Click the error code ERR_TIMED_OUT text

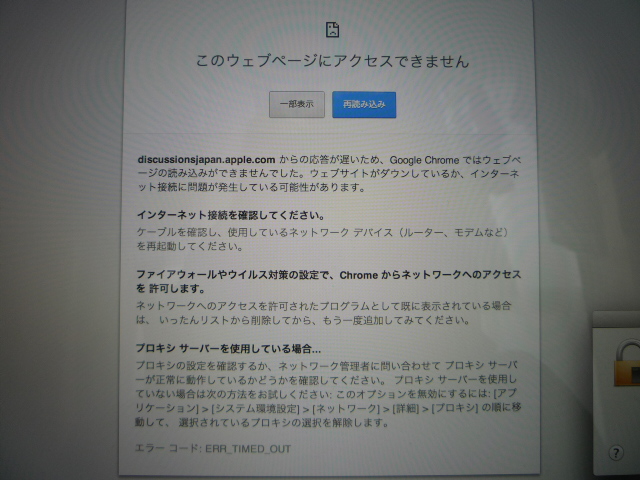click(248, 449)
